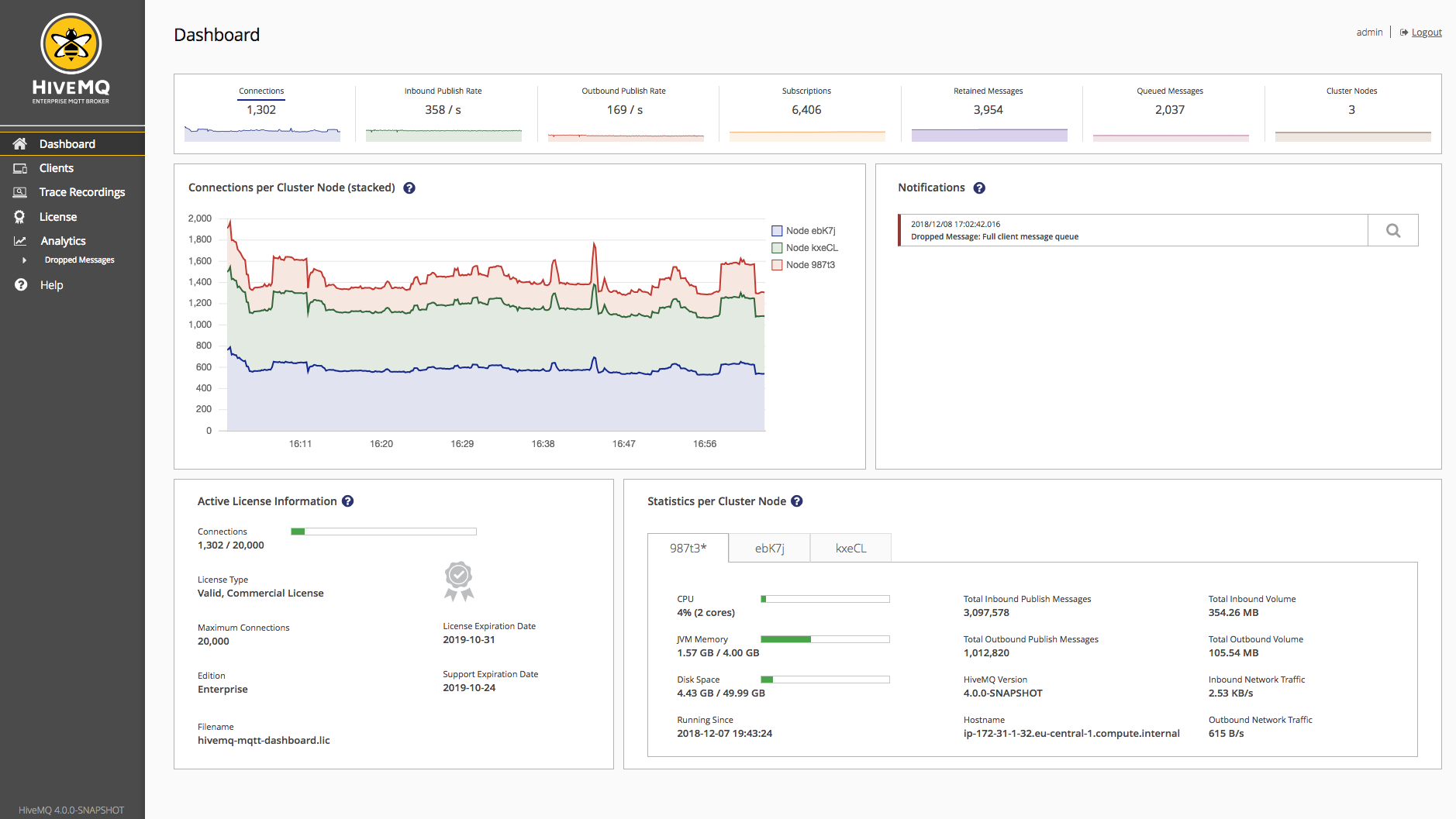
Task: Select Dropped Messages under Analytics
Action: [x=79, y=260]
